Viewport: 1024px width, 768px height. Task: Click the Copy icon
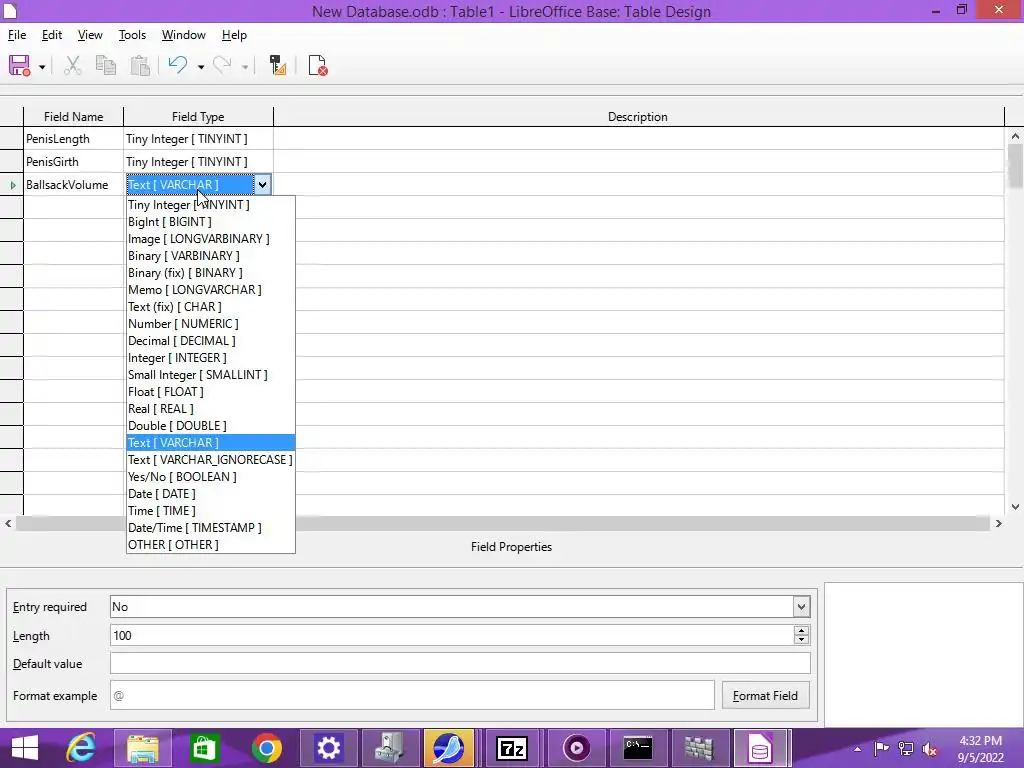(106, 66)
